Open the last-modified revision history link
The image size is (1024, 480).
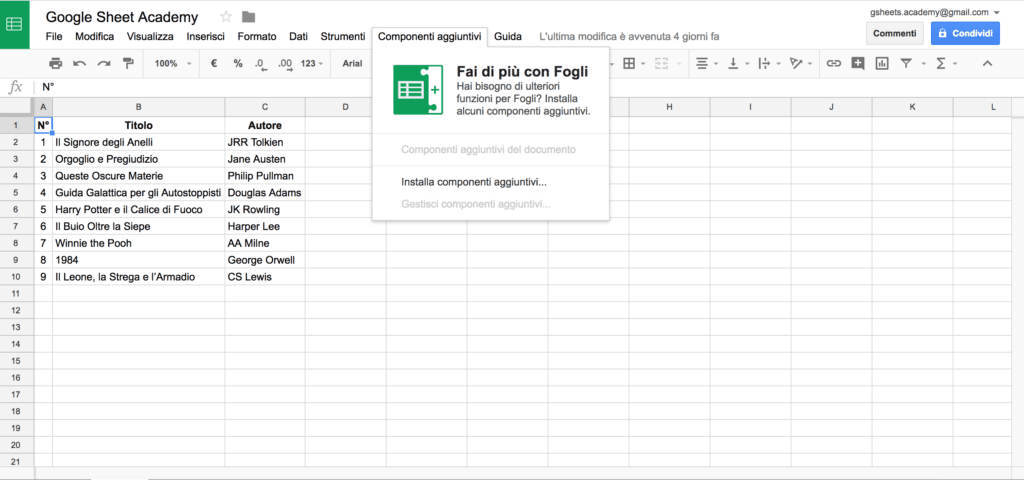tap(630, 37)
